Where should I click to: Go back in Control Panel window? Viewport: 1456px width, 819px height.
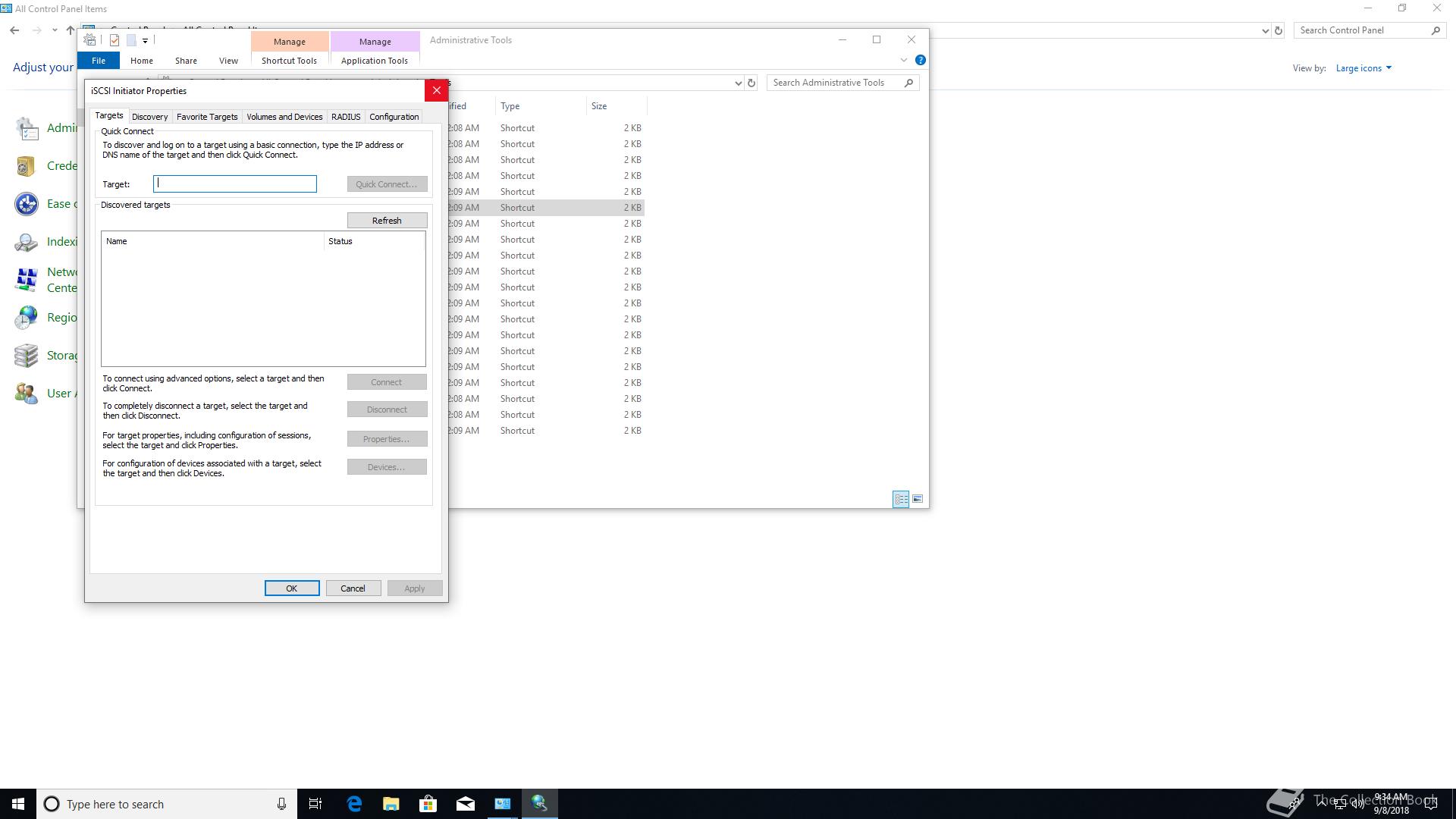coord(14,30)
